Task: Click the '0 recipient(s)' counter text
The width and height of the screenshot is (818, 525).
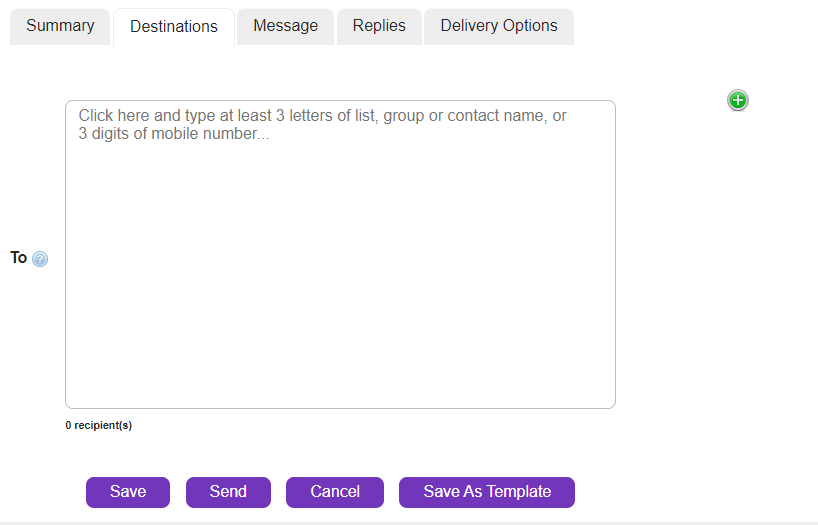Action: click(x=99, y=425)
